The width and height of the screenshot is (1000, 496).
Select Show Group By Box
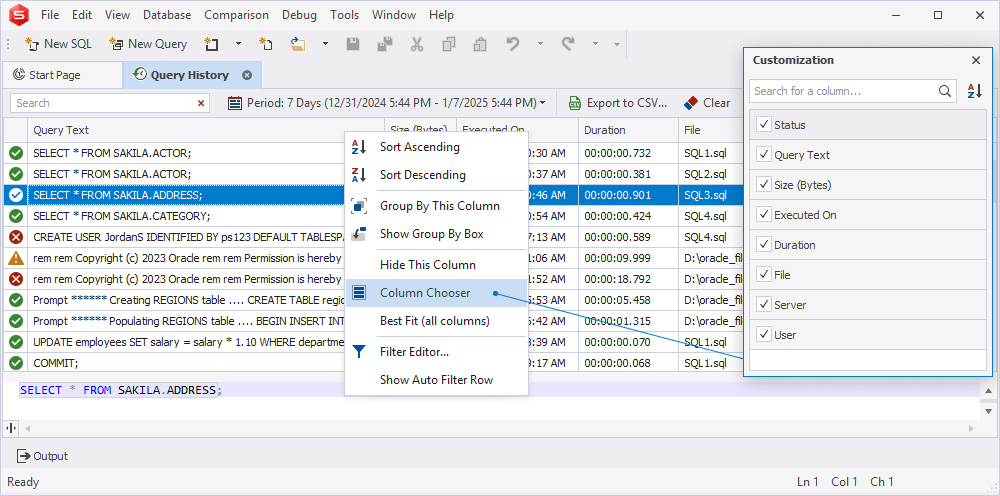point(436,234)
